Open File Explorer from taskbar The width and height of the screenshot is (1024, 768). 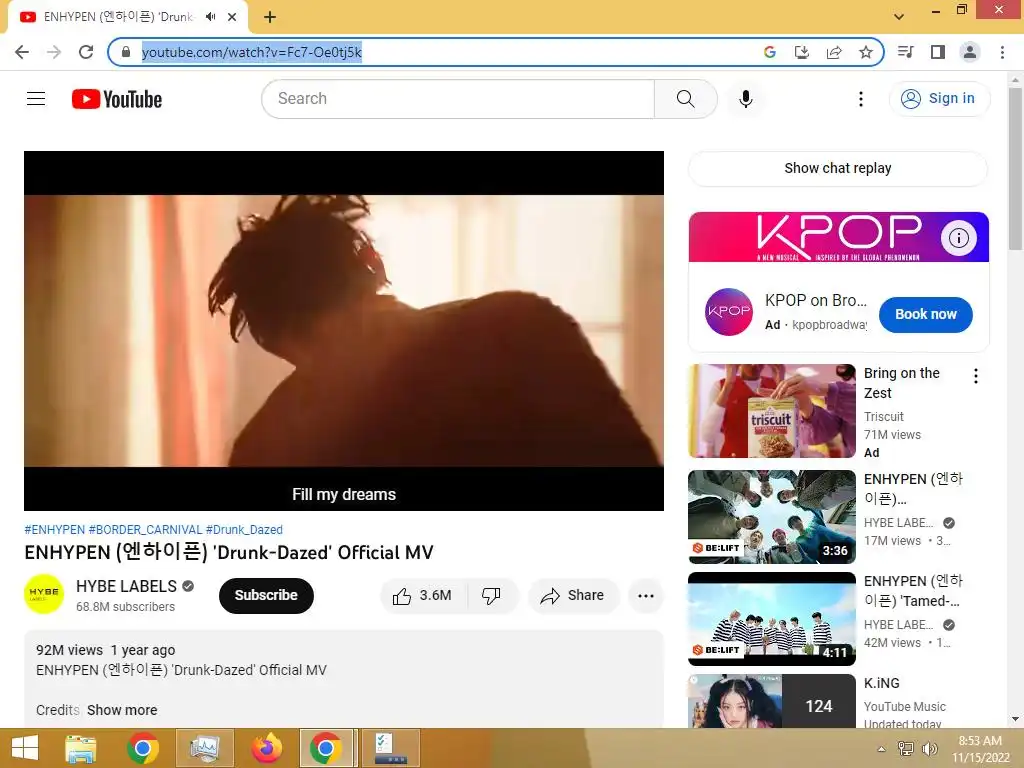[80, 748]
